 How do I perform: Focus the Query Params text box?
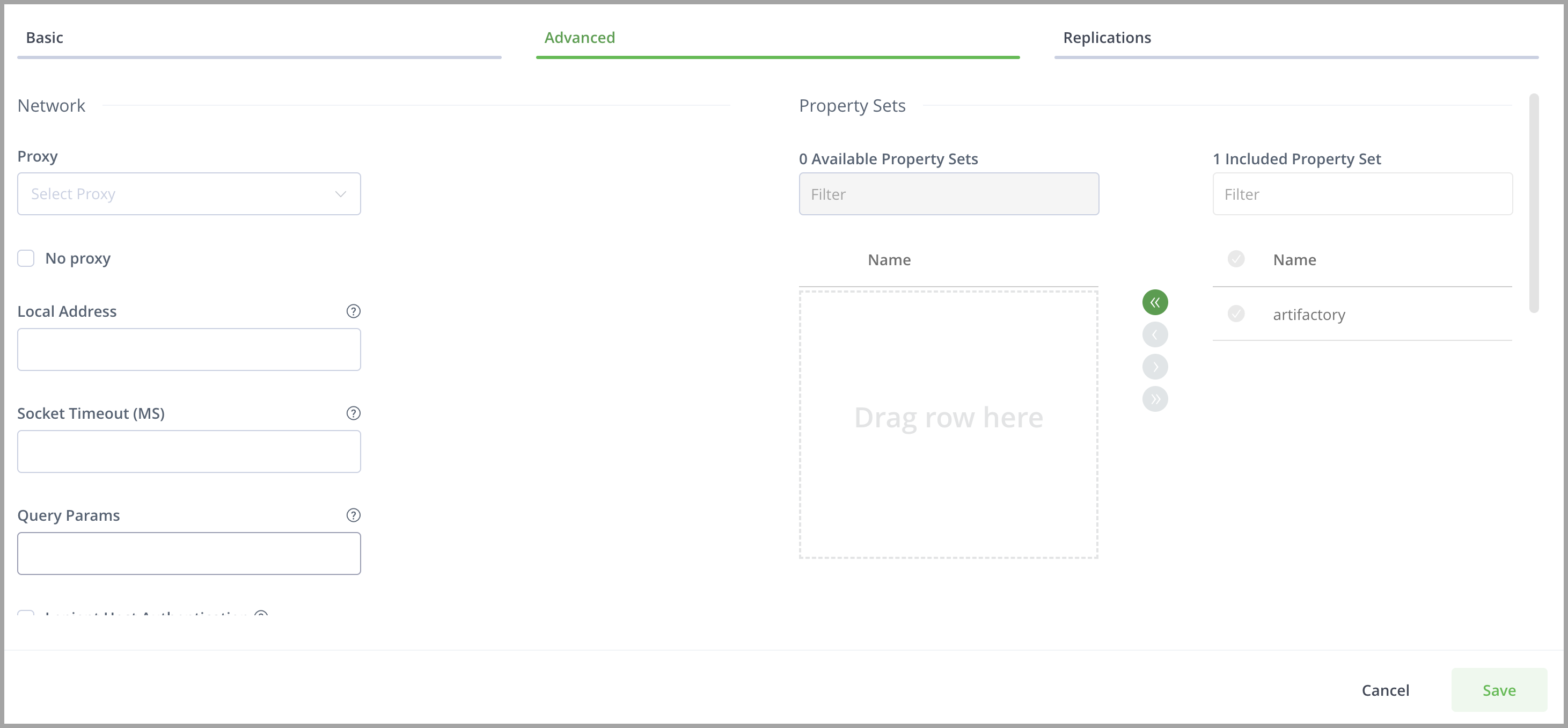(189, 554)
